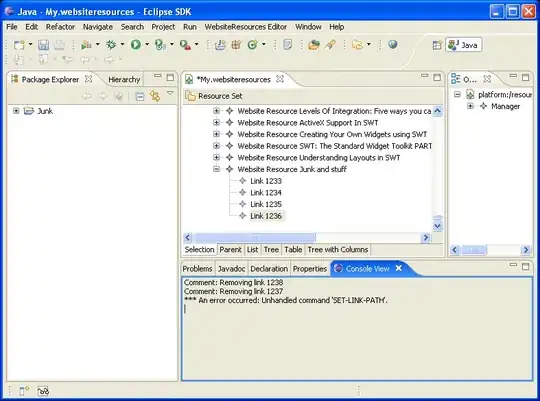The width and height of the screenshot is (540, 401).
Task: Select the Java perspective button
Action: click(x=464, y=45)
